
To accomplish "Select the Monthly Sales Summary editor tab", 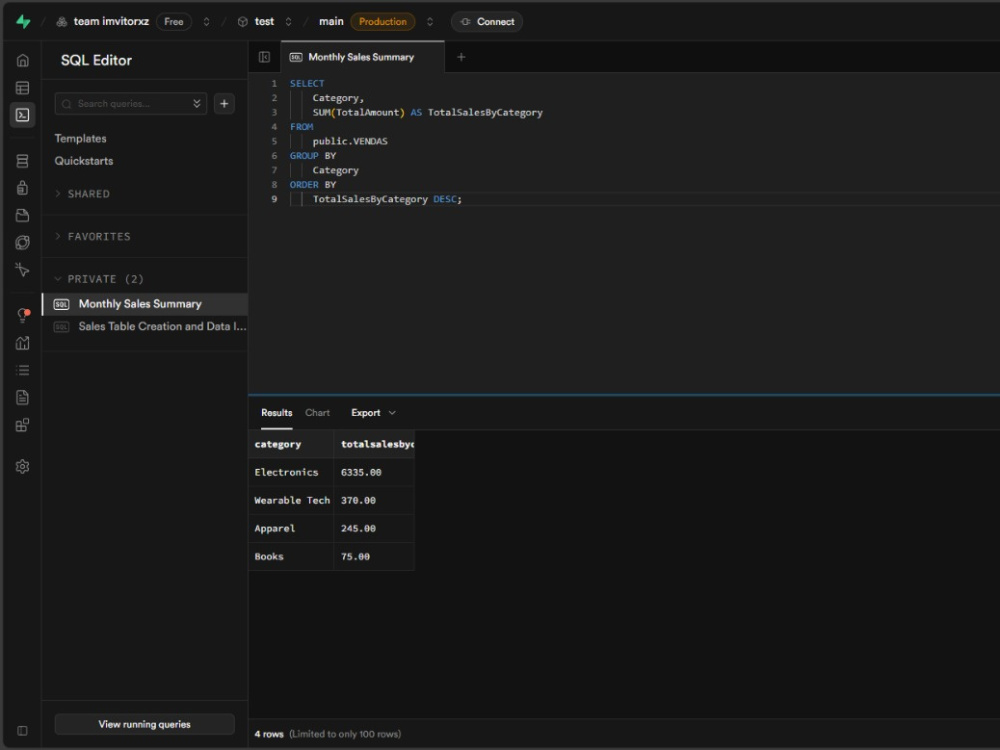I will click(362, 57).
